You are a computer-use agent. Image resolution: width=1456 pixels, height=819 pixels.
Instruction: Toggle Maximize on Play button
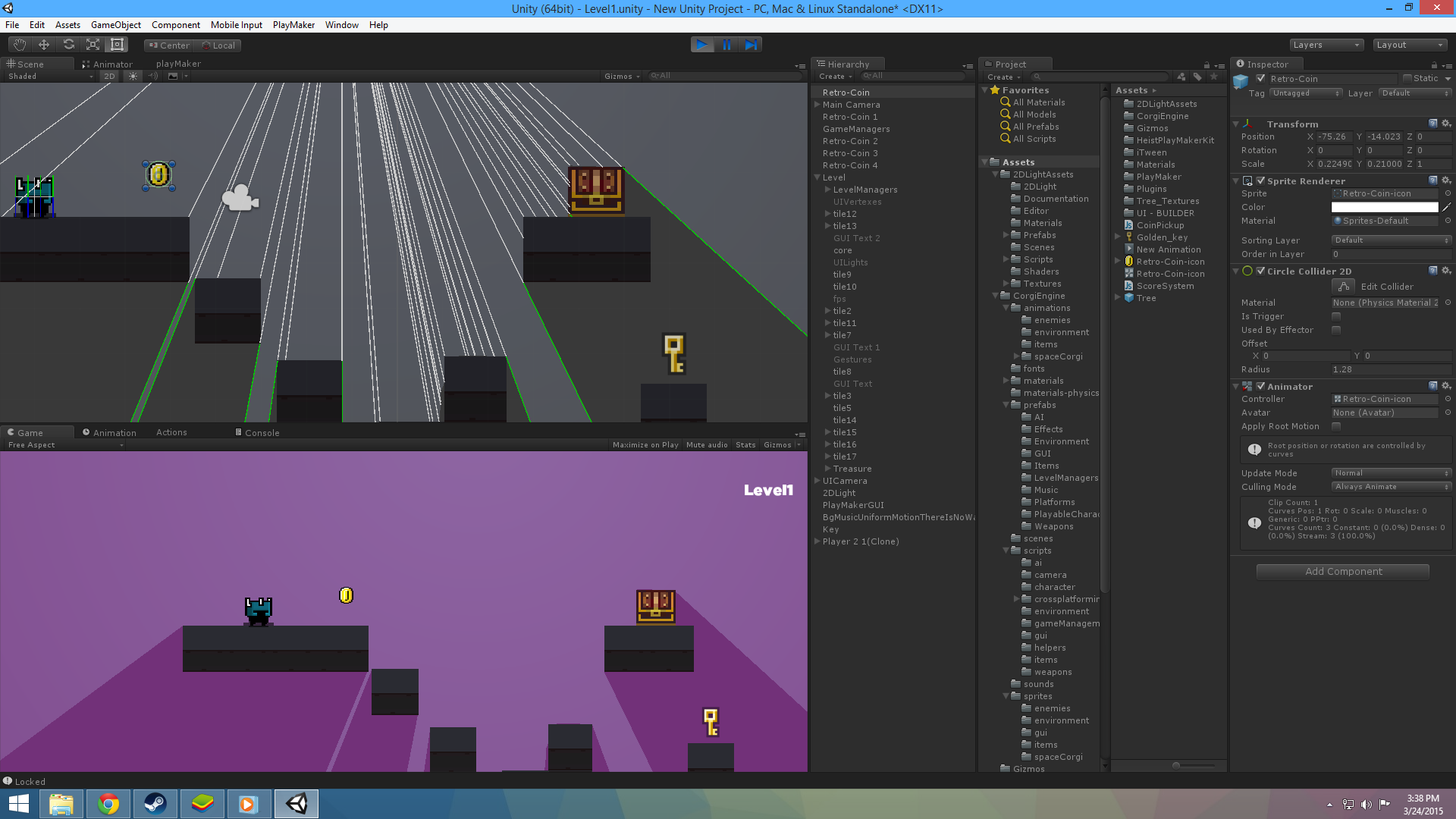point(645,445)
